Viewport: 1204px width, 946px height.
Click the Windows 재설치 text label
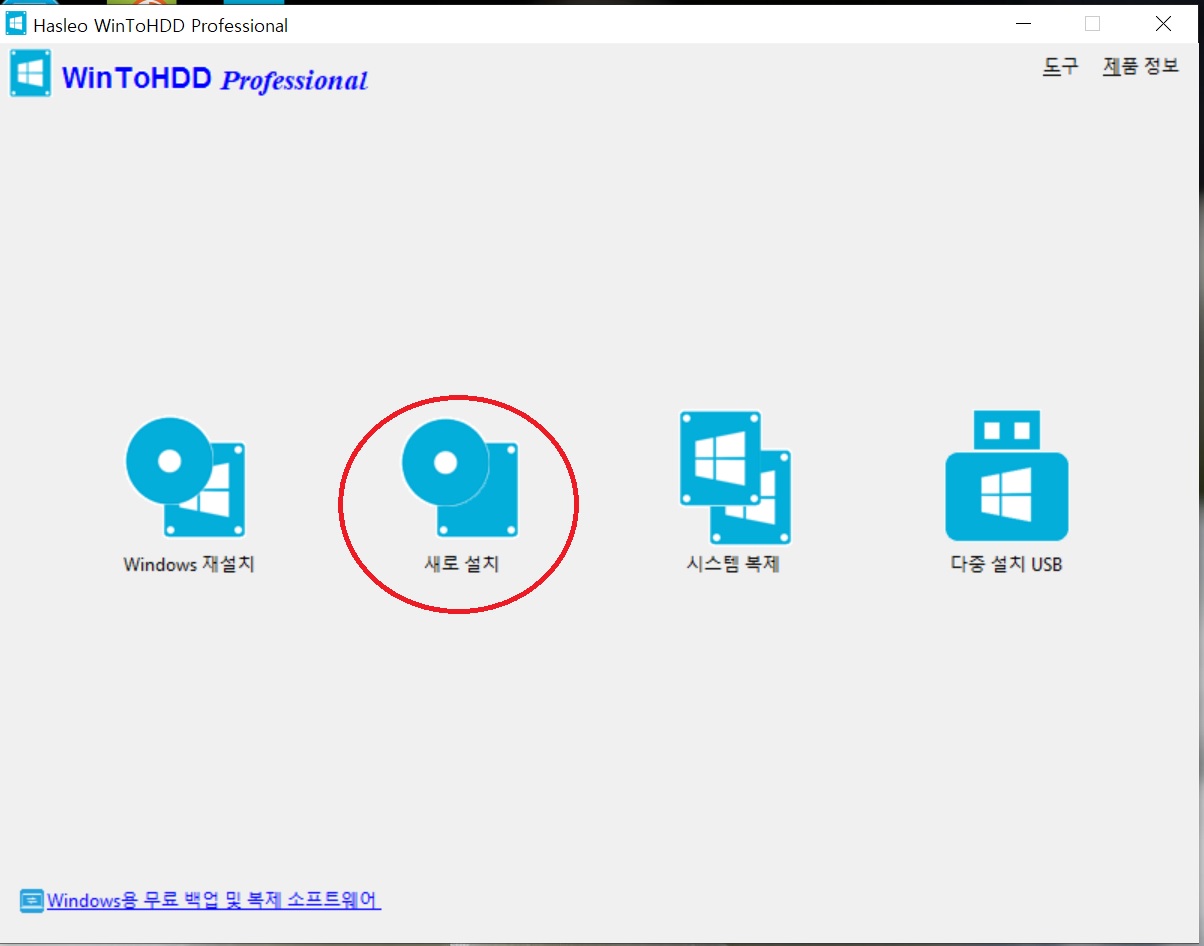coord(189,564)
